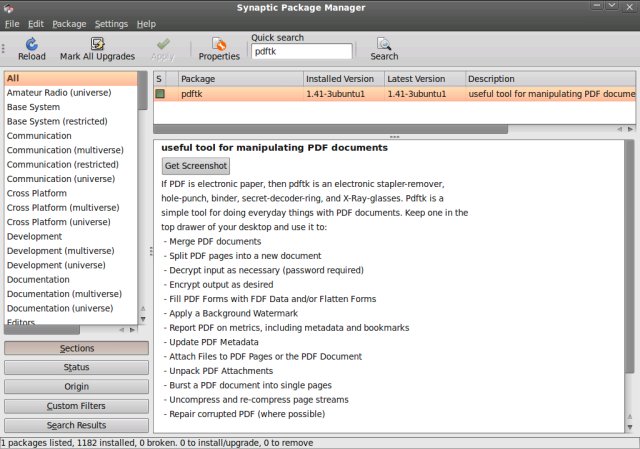Select Documentation (multiverse) section

coord(71,294)
